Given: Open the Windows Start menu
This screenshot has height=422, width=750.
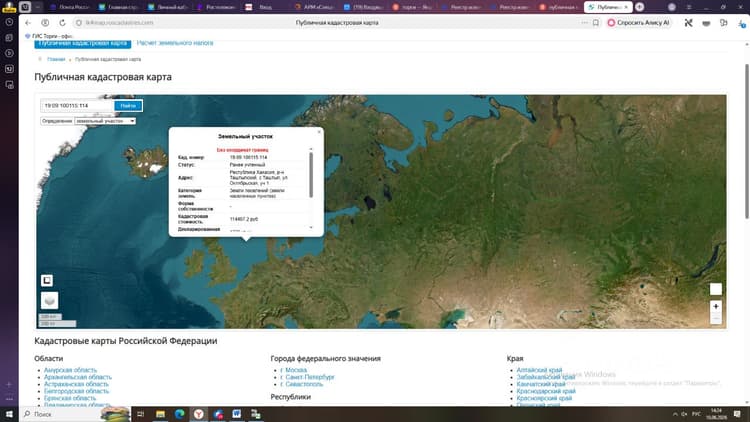Looking at the screenshot, I should [9, 414].
